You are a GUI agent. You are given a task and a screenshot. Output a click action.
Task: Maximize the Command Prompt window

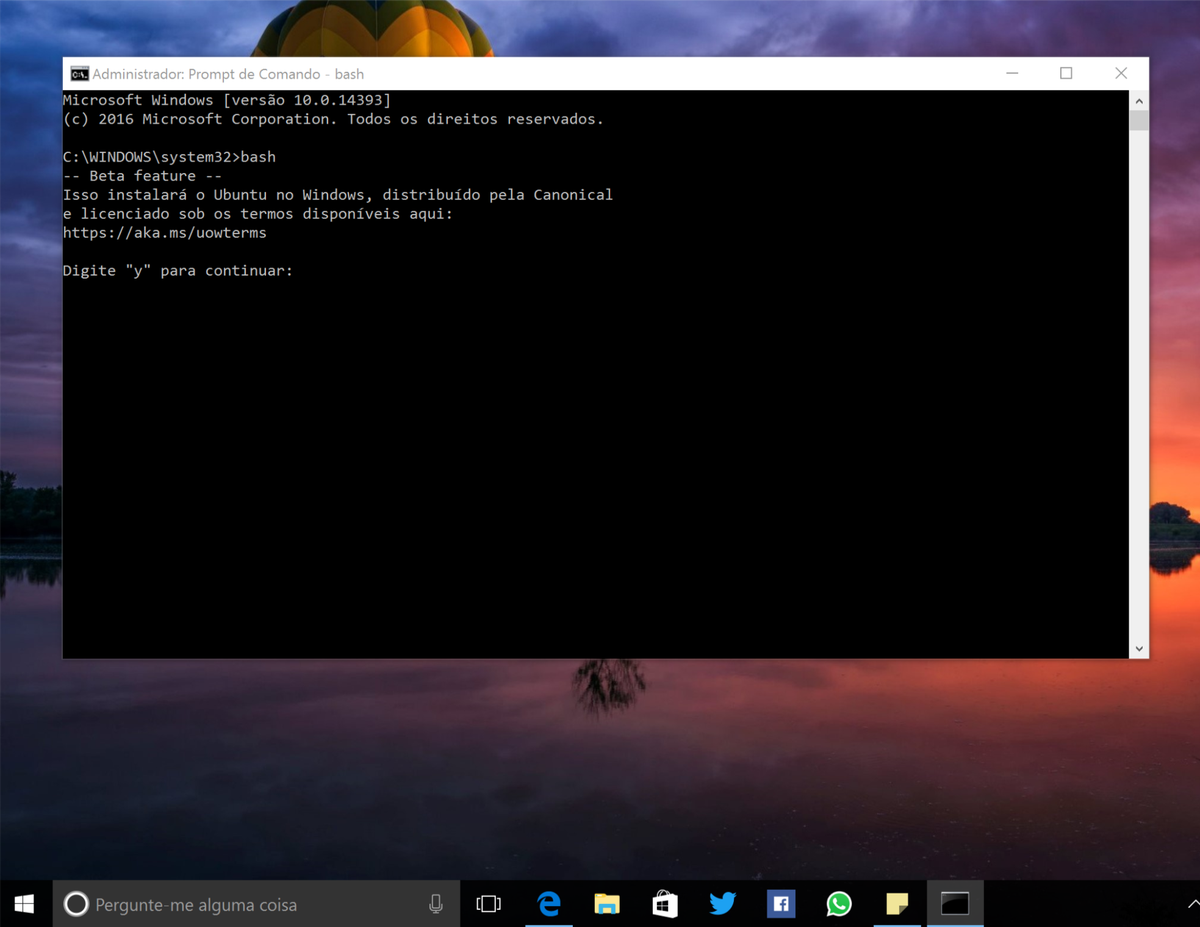1066,74
